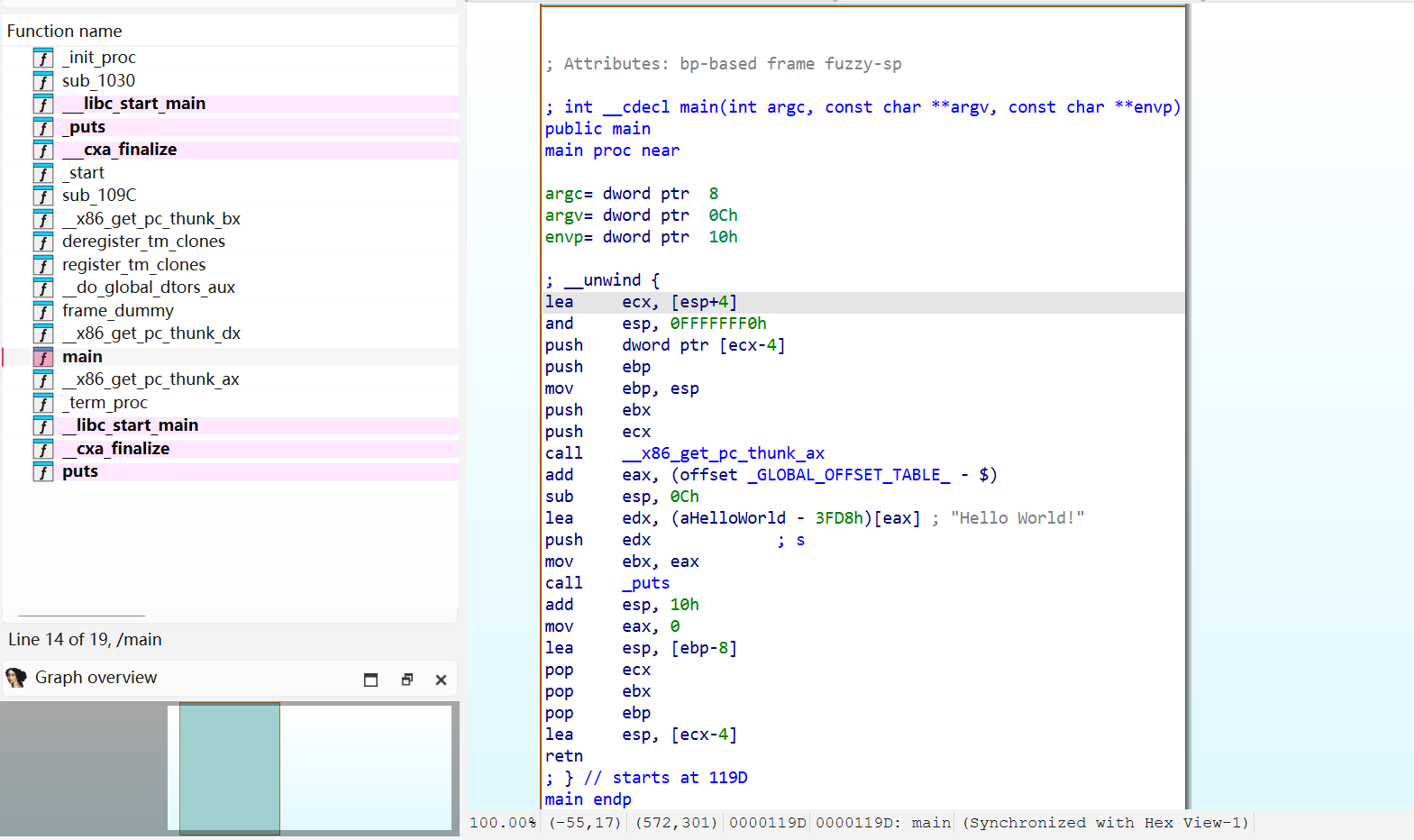Click the teal viewport rectangle in Graph overview
This screenshot has height=840, width=1414.
click(230, 768)
